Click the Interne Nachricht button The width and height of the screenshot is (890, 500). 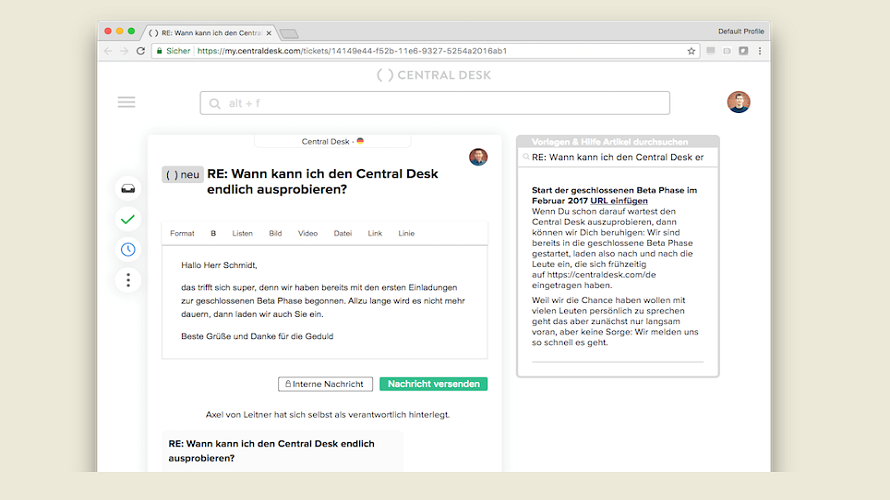[325, 384]
